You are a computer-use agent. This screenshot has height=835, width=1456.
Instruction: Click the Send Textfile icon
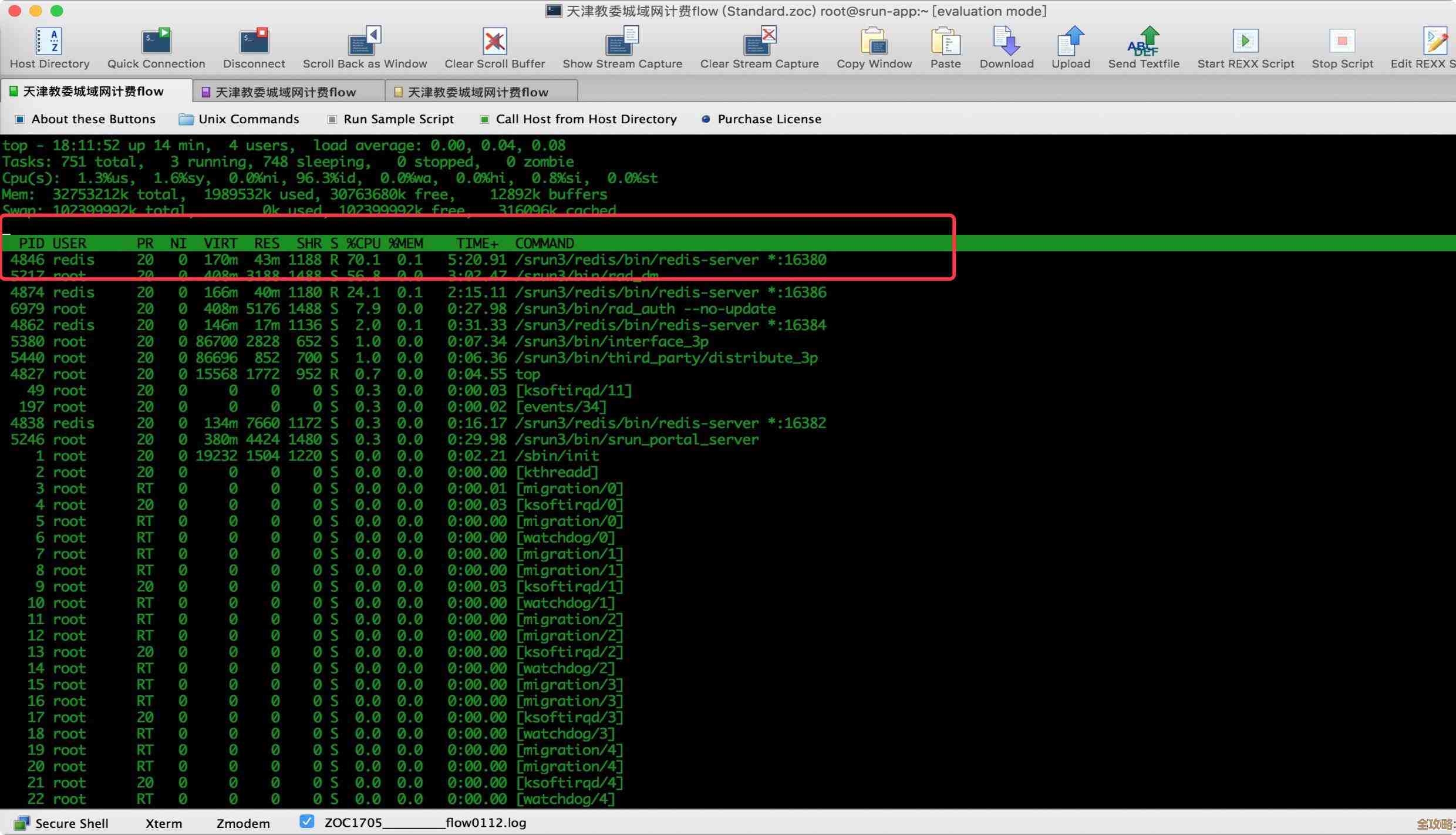(1143, 42)
